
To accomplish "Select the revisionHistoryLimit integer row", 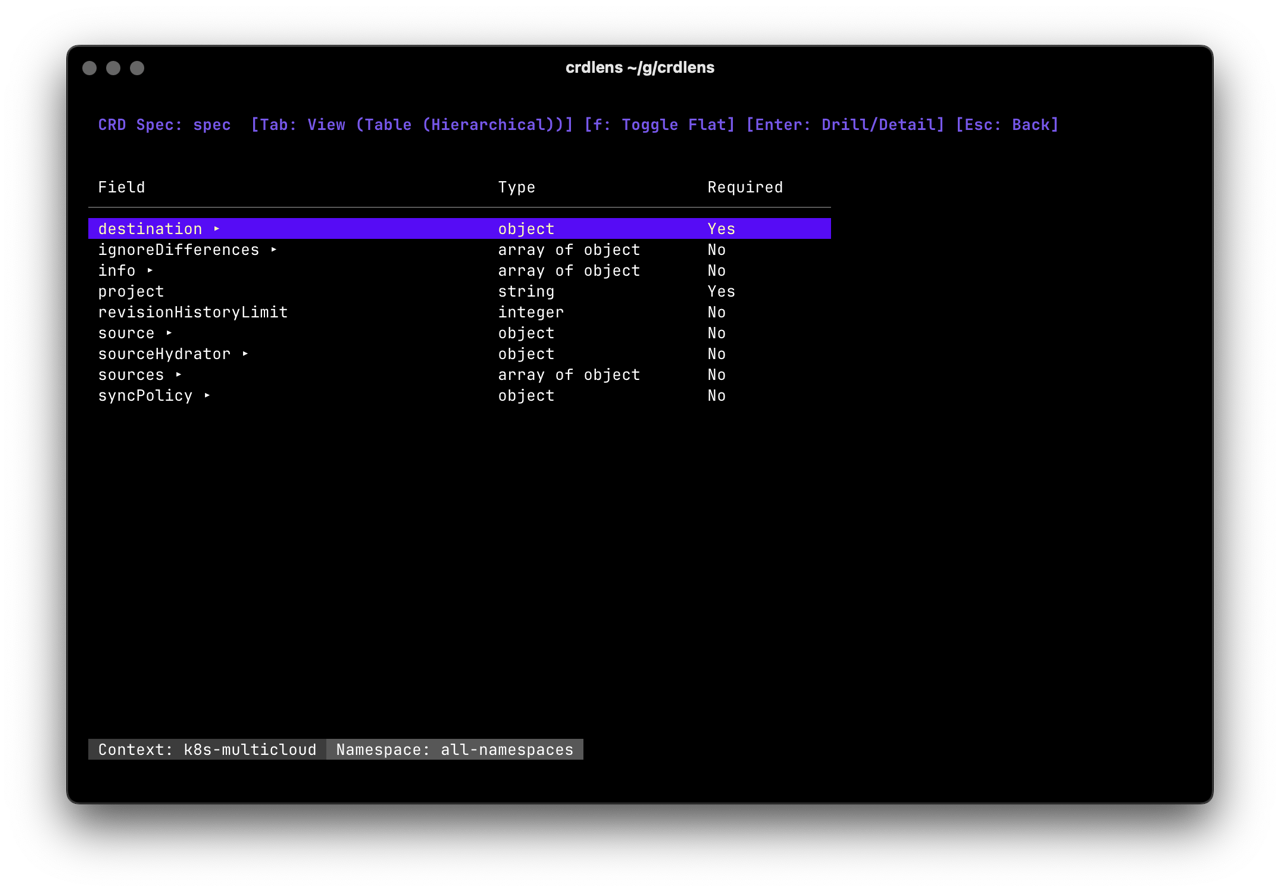I will pos(193,312).
